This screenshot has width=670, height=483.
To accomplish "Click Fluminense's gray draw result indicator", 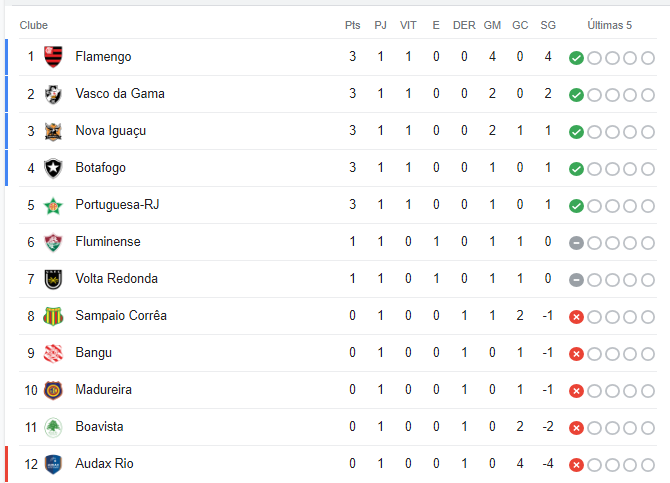I will (576, 243).
